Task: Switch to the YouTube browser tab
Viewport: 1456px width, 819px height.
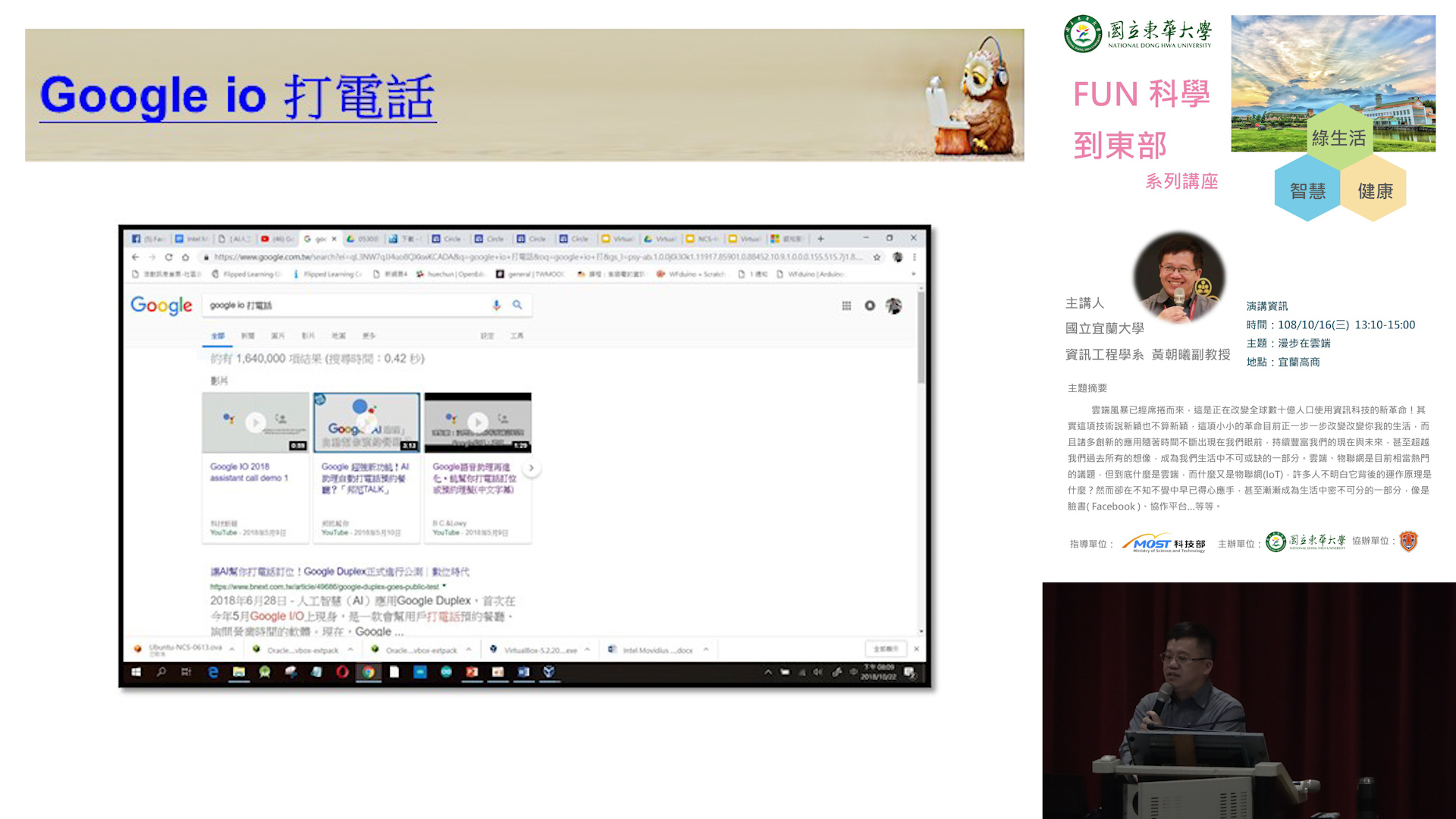Action: [x=278, y=239]
